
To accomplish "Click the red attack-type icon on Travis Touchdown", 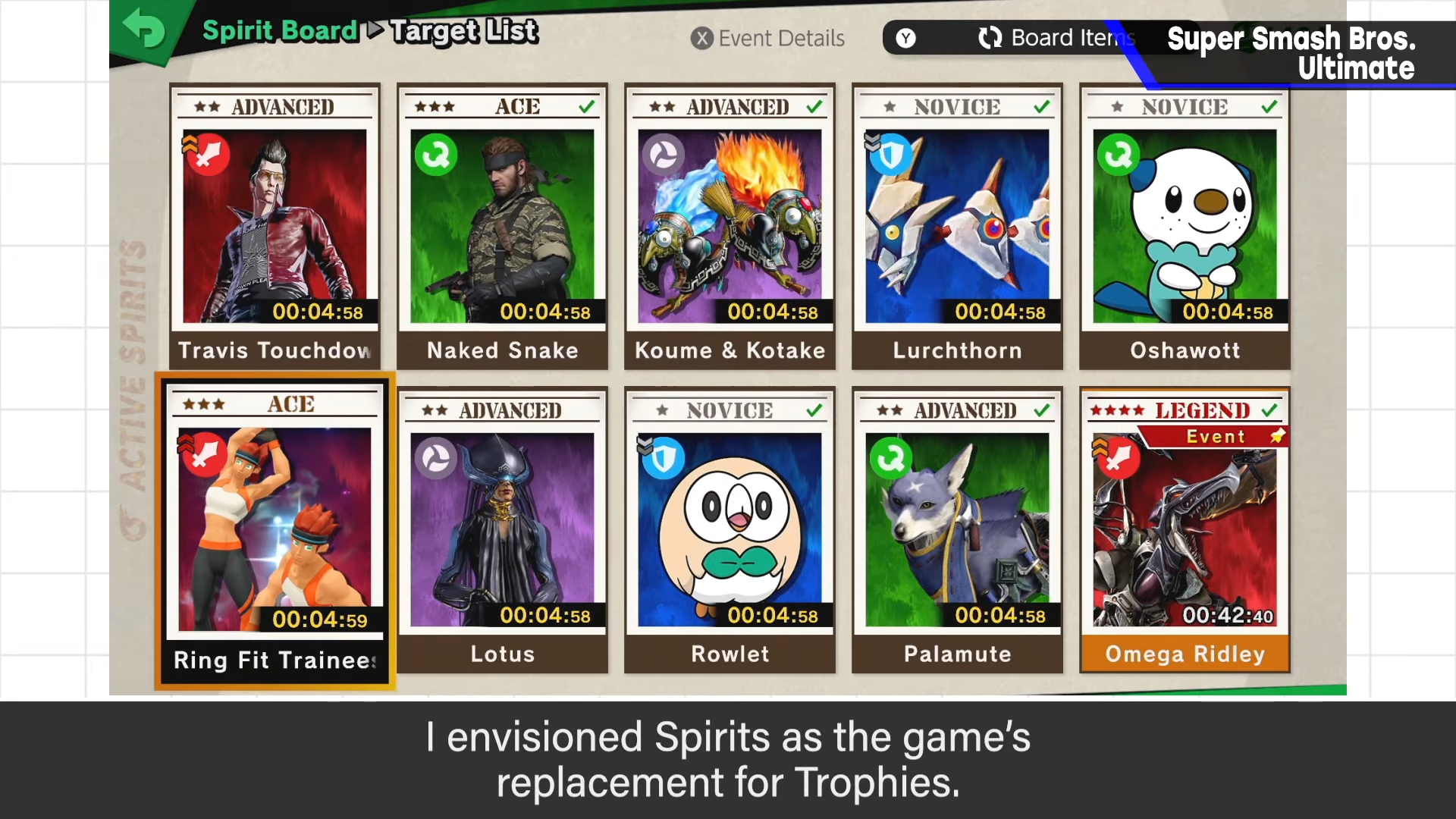I will [206, 155].
